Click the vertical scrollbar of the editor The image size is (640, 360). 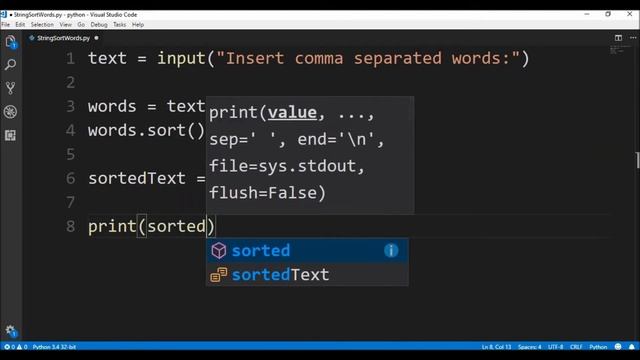pyautogui.click(x=638, y=160)
